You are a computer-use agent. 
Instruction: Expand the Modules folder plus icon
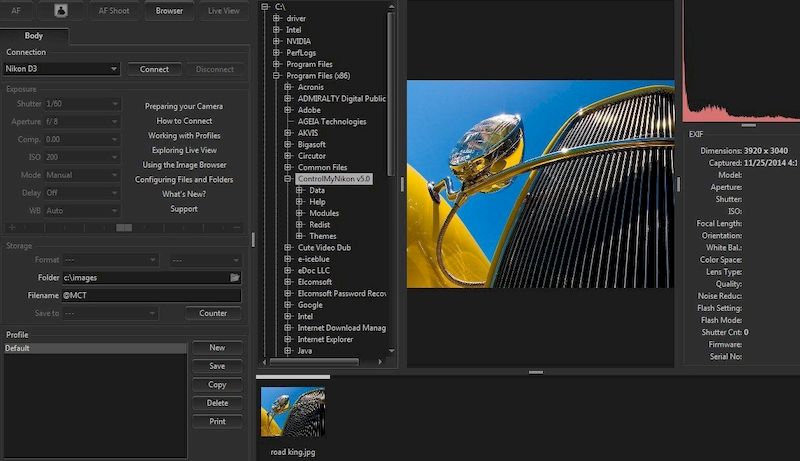coord(300,213)
